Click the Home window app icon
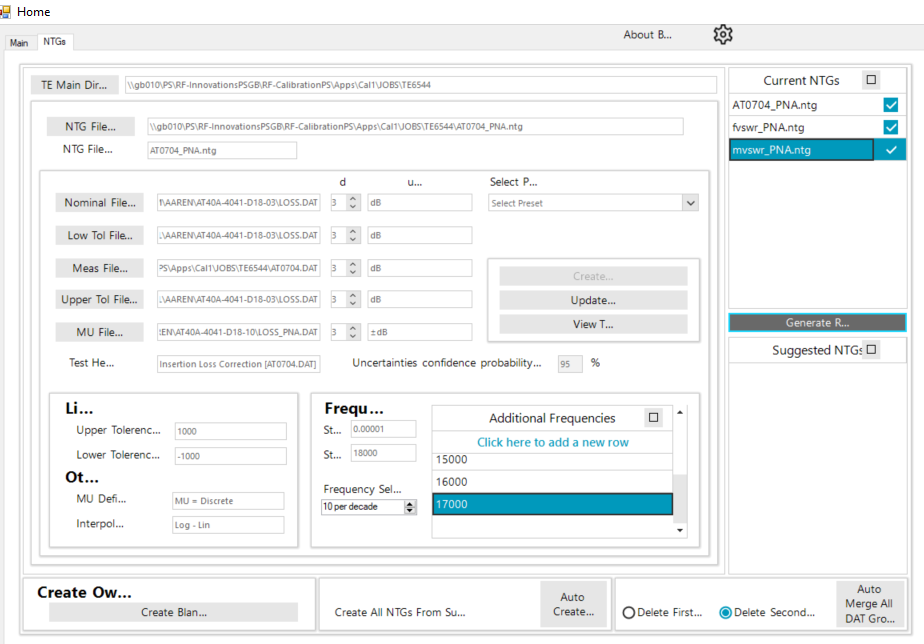 [x=6, y=11]
